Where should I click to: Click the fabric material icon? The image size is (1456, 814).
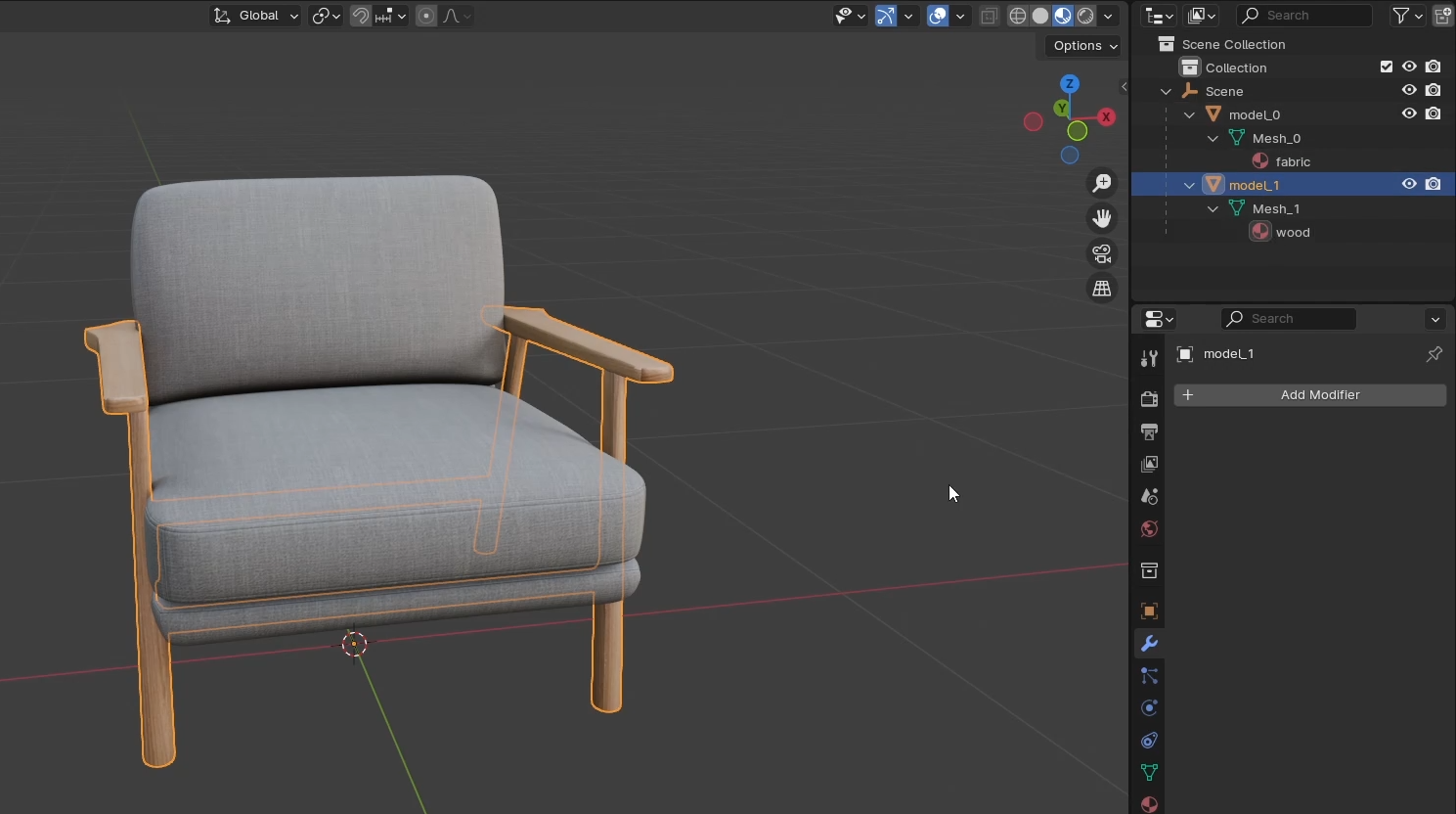pos(1260,161)
